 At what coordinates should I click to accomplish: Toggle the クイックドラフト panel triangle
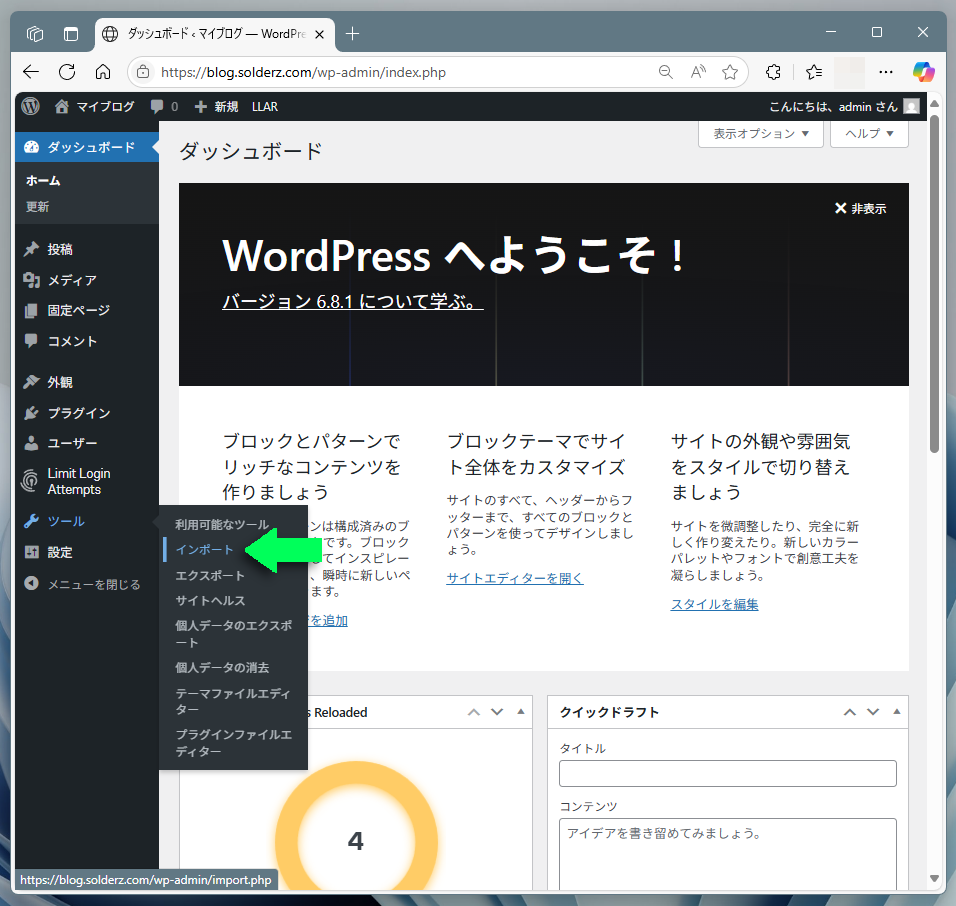pyautogui.click(x=897, y=712)
